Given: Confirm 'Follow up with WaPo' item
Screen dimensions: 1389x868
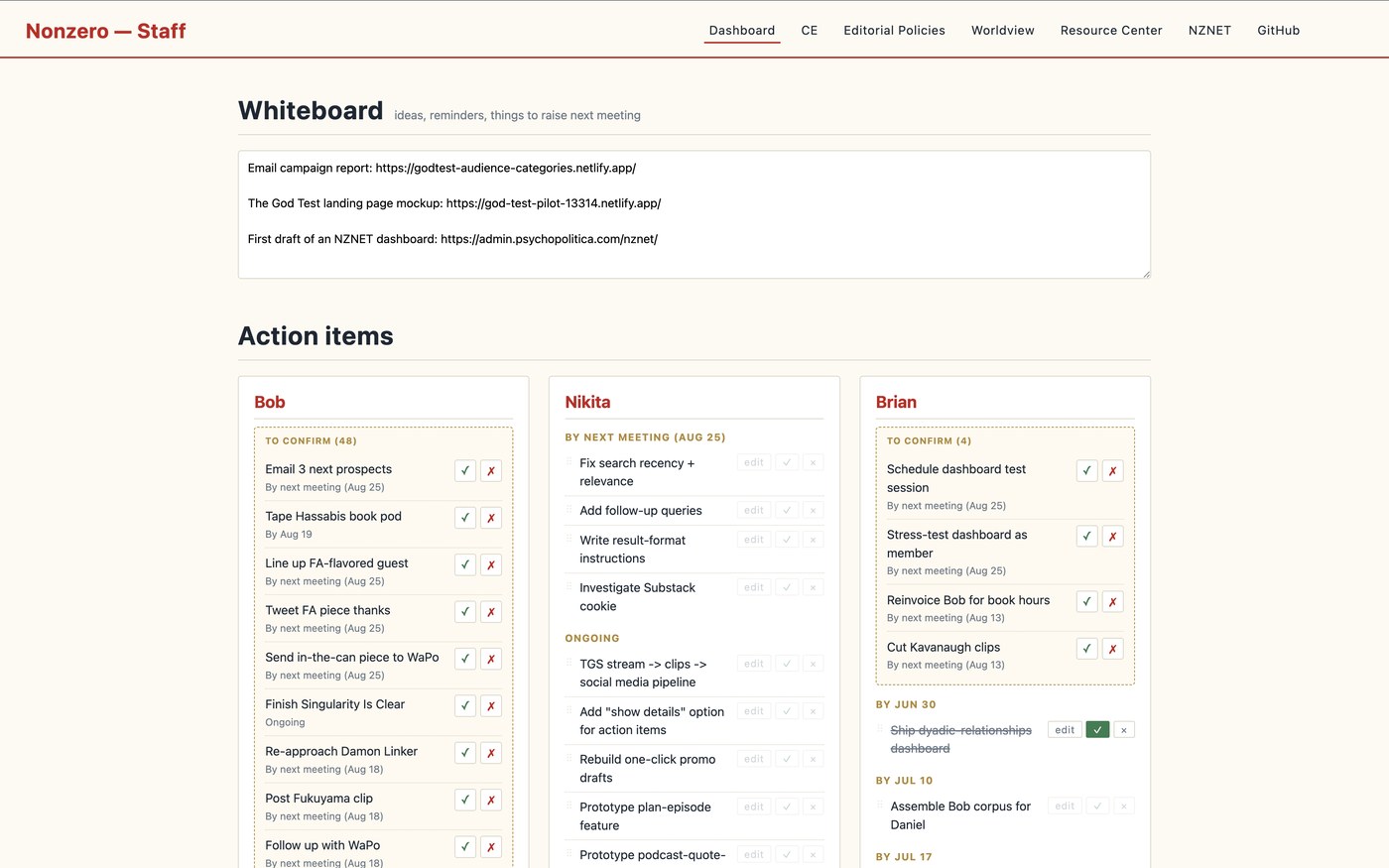Looking at the screenshot, I should tap(465, 847).
